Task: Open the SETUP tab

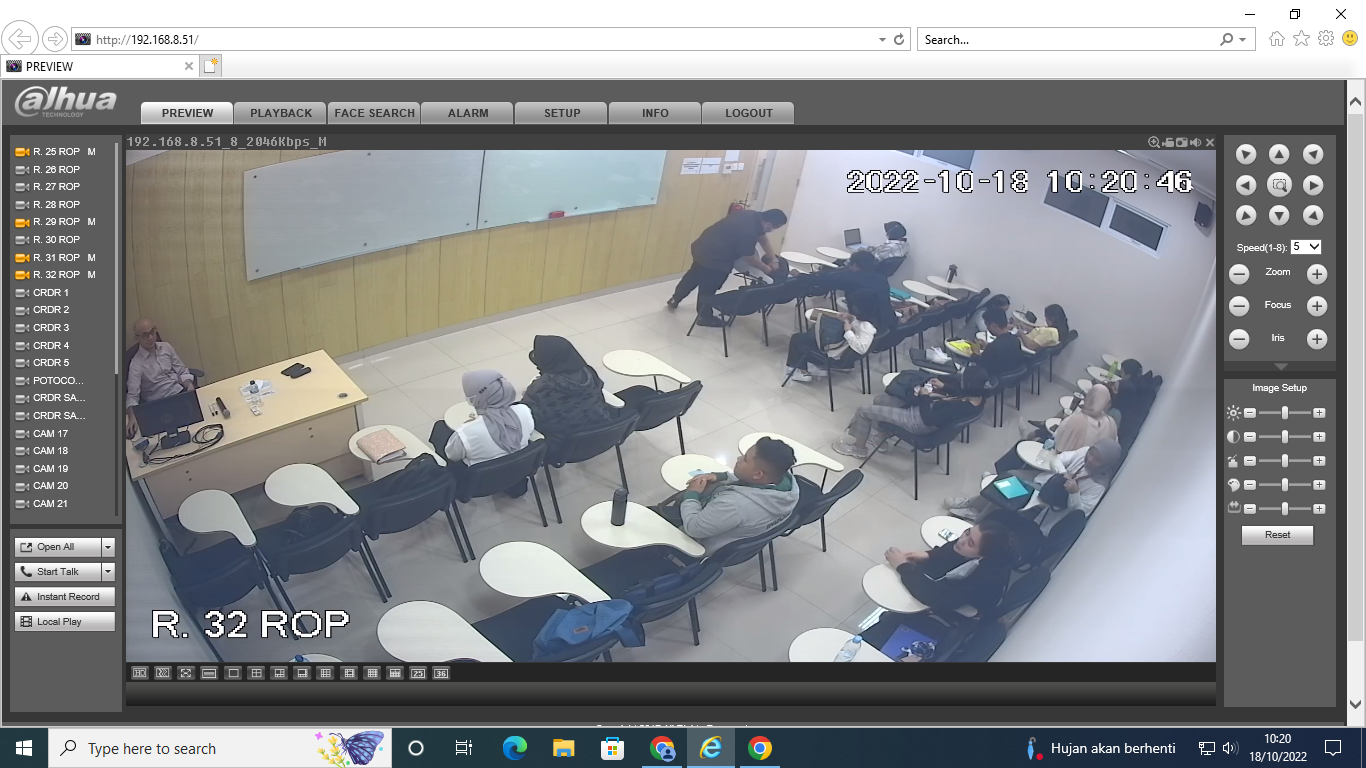Action: pyautogui.click(x=562, y=113)
